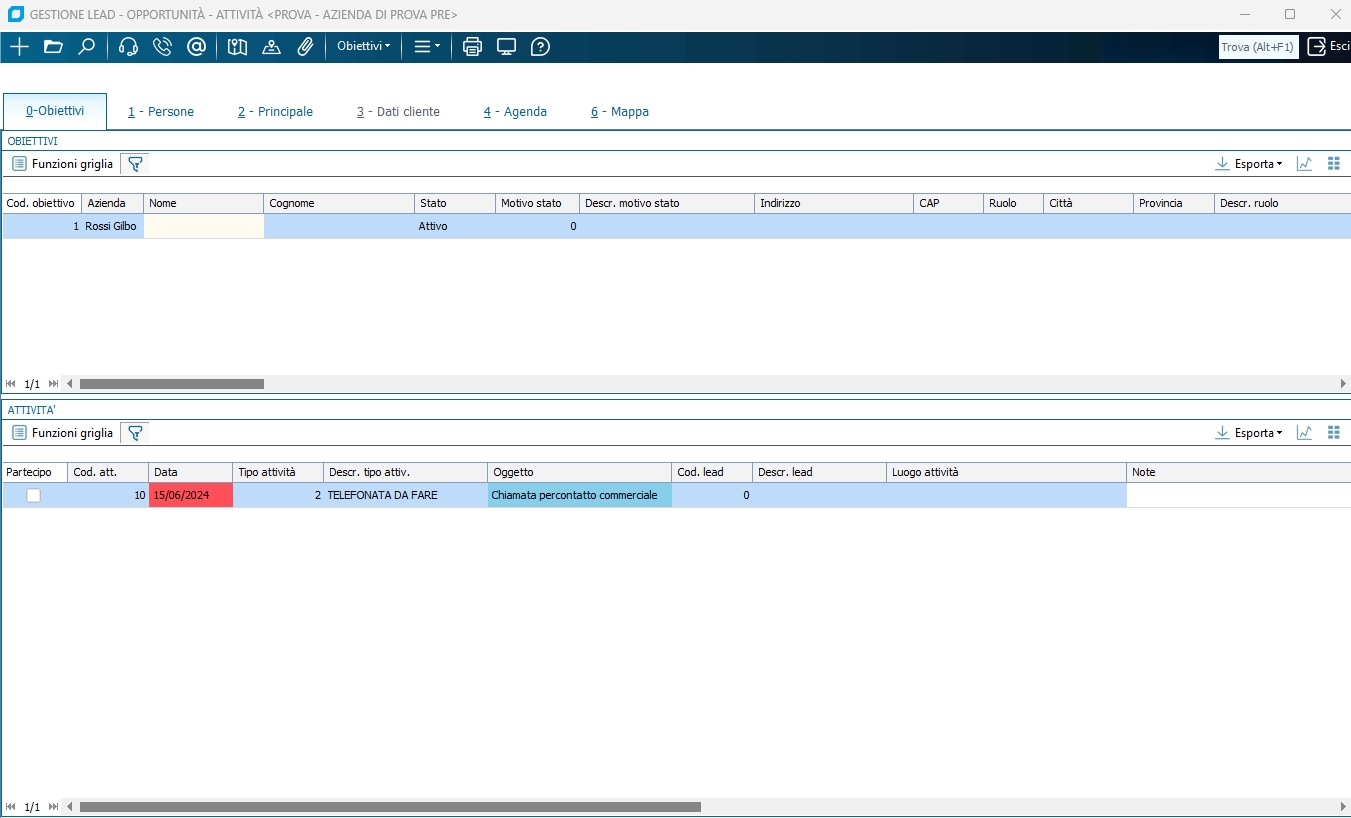The width and height of the screenshot is (1351, 818).
Task: Click the Luogo attività column header
Action: [1007, 472]
